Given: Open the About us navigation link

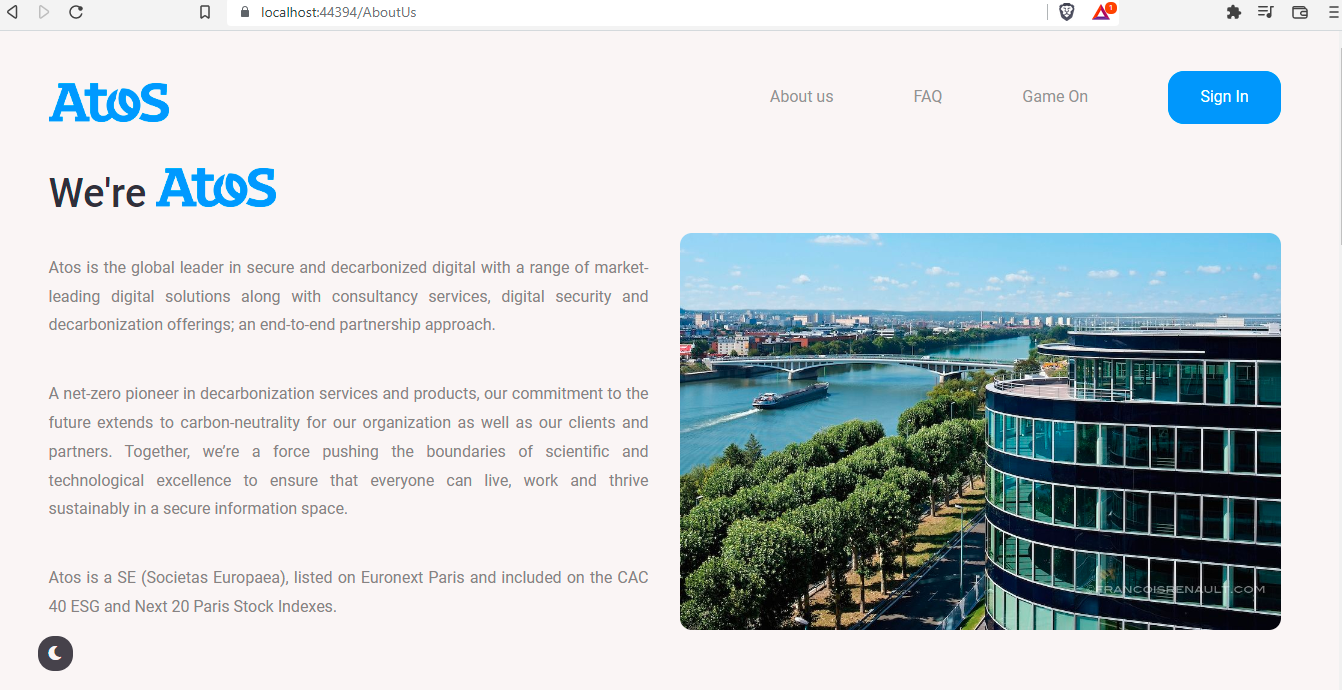Looking at the screenshot, I should 801,97.
